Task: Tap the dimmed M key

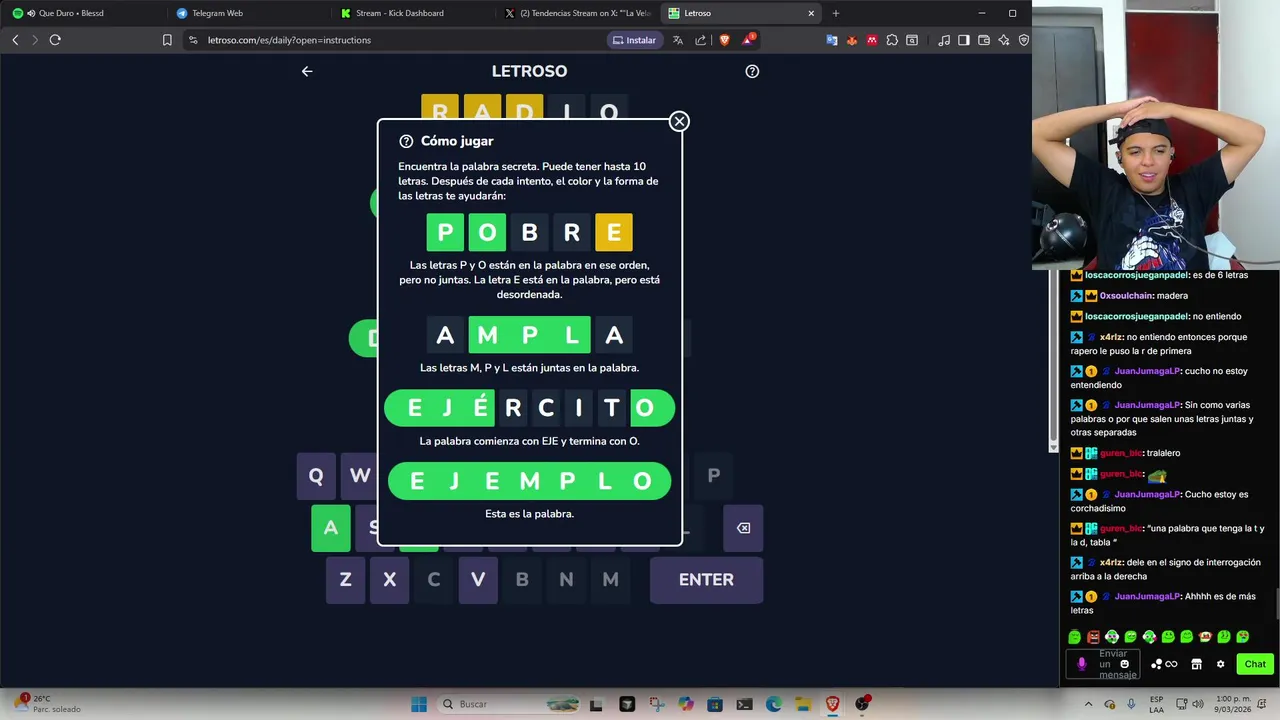Action: (610, 580)
